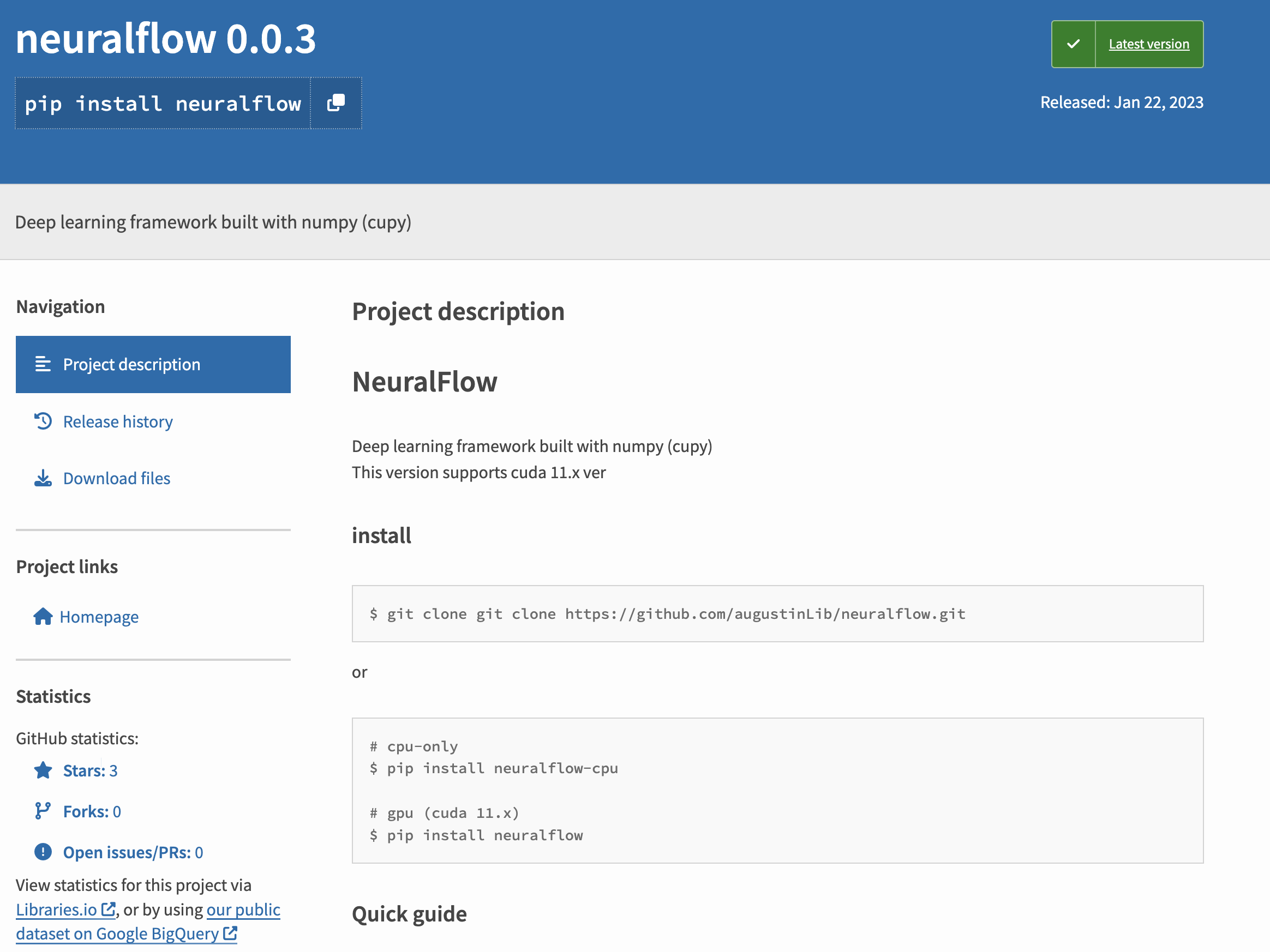Click the Latest version link
This screenshot has height=952, width=1270.
(1148, 44)
